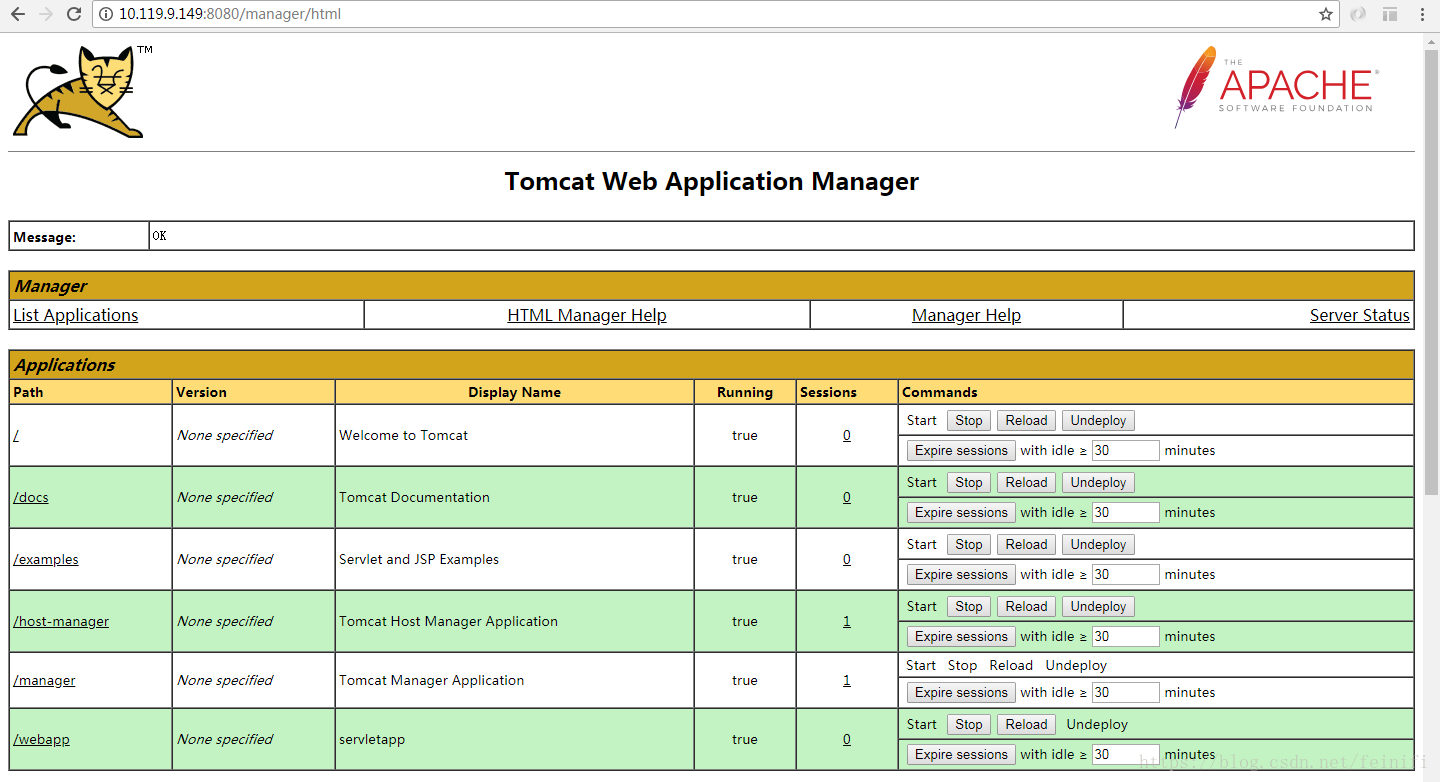Expire sessions for the /examples application

961,575
